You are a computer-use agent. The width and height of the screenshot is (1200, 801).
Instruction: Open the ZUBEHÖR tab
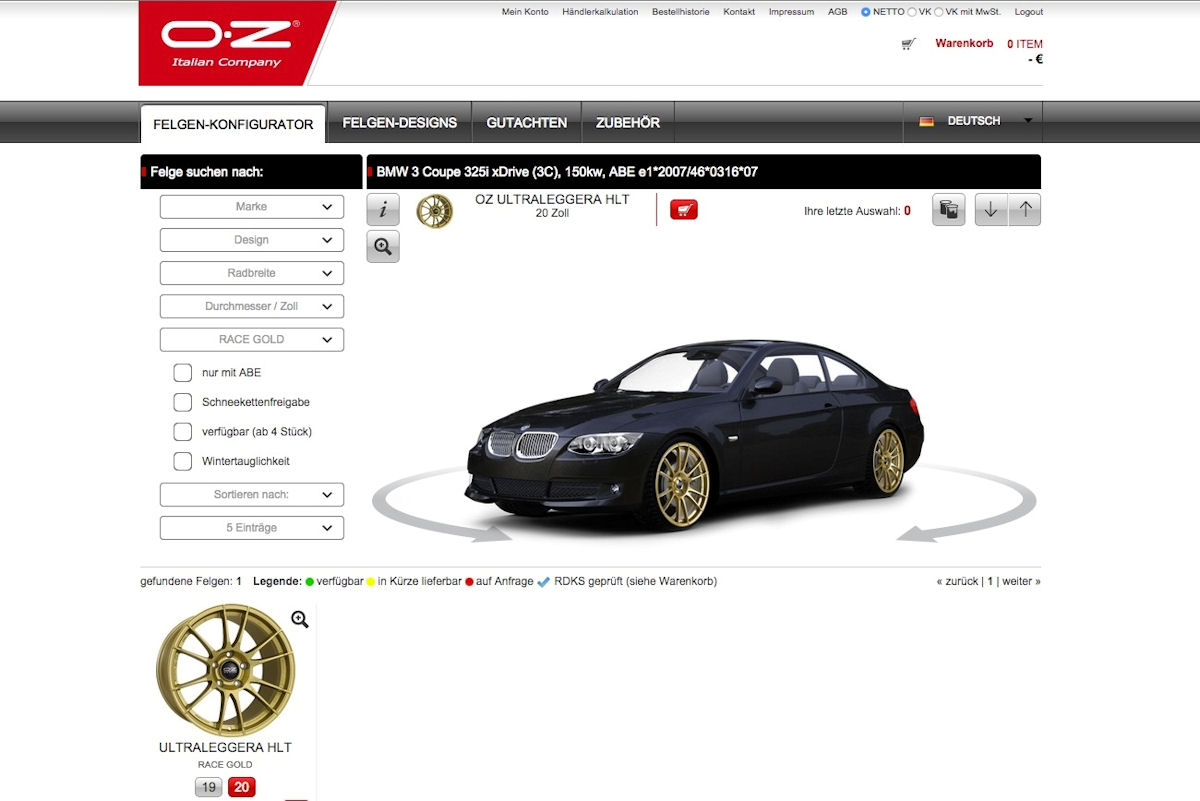628,123
